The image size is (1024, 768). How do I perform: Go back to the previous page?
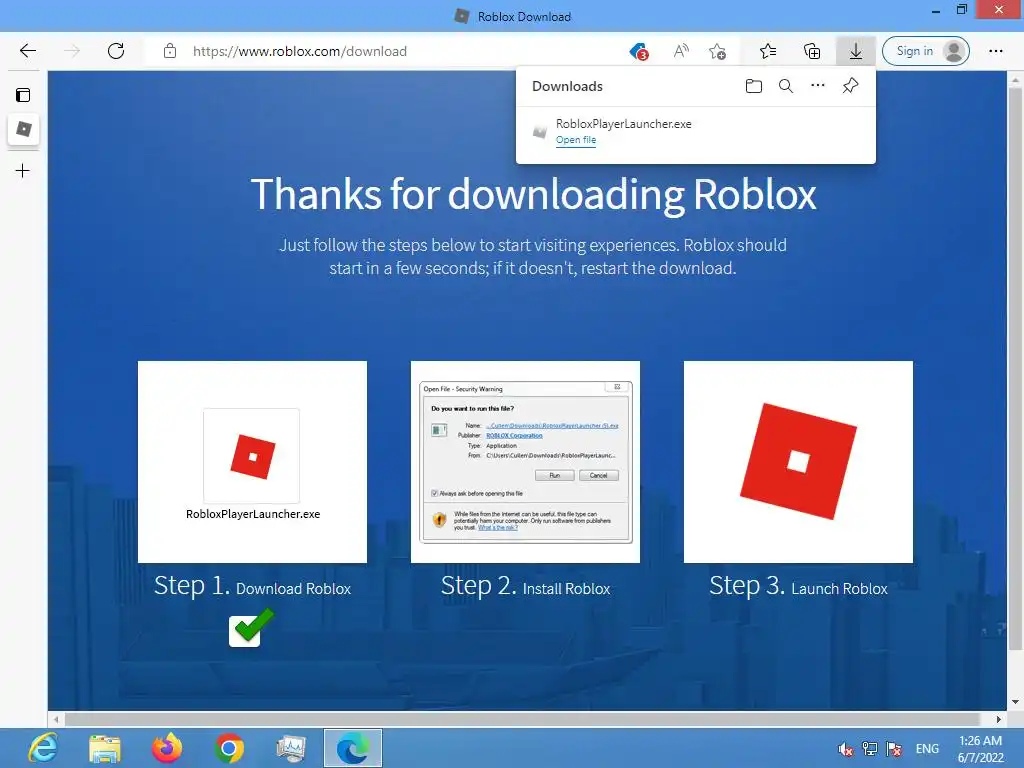tap(27, 51)
